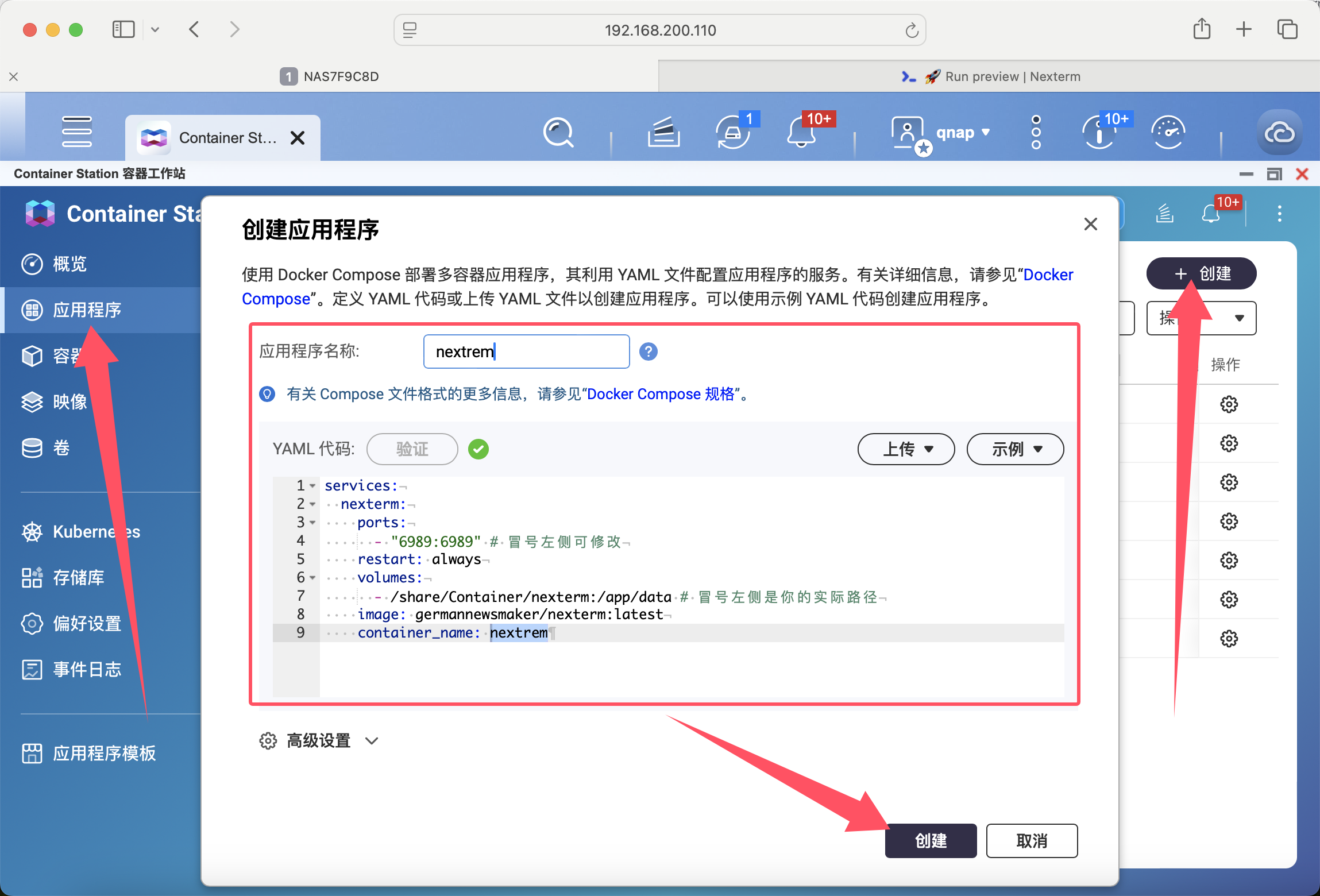Expand 高级设置 advanced settings
Viewport: 1320px width, 896px height.
[x=319, y=741]
